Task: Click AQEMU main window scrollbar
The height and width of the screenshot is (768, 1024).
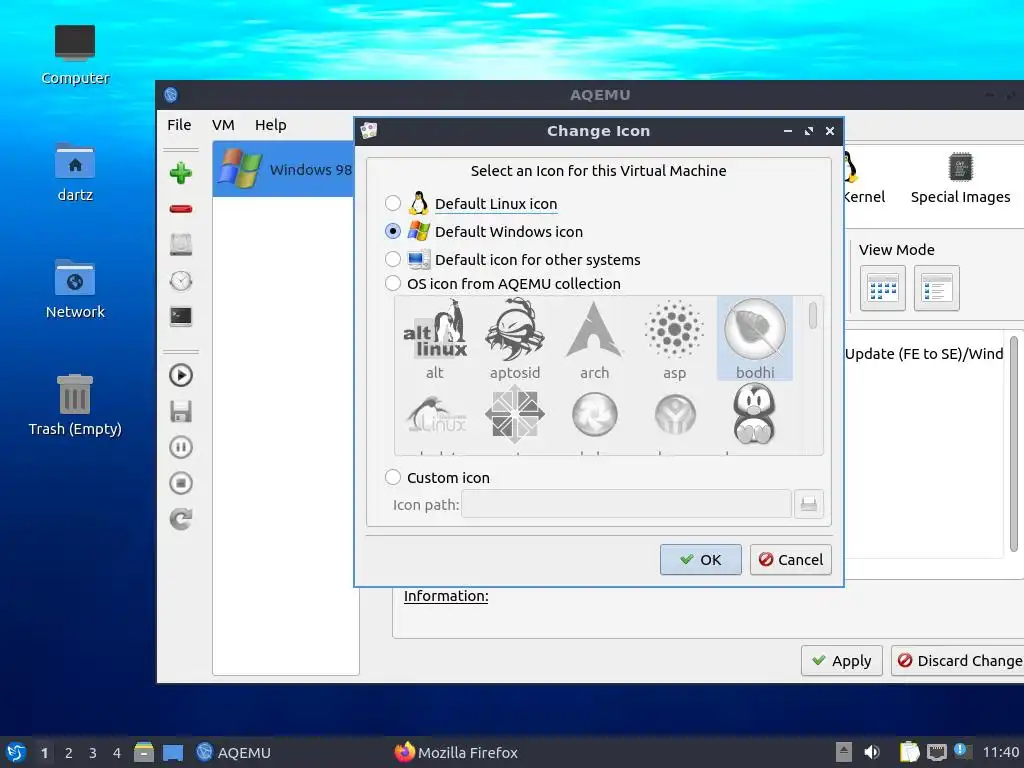Action: (1014, 444)
